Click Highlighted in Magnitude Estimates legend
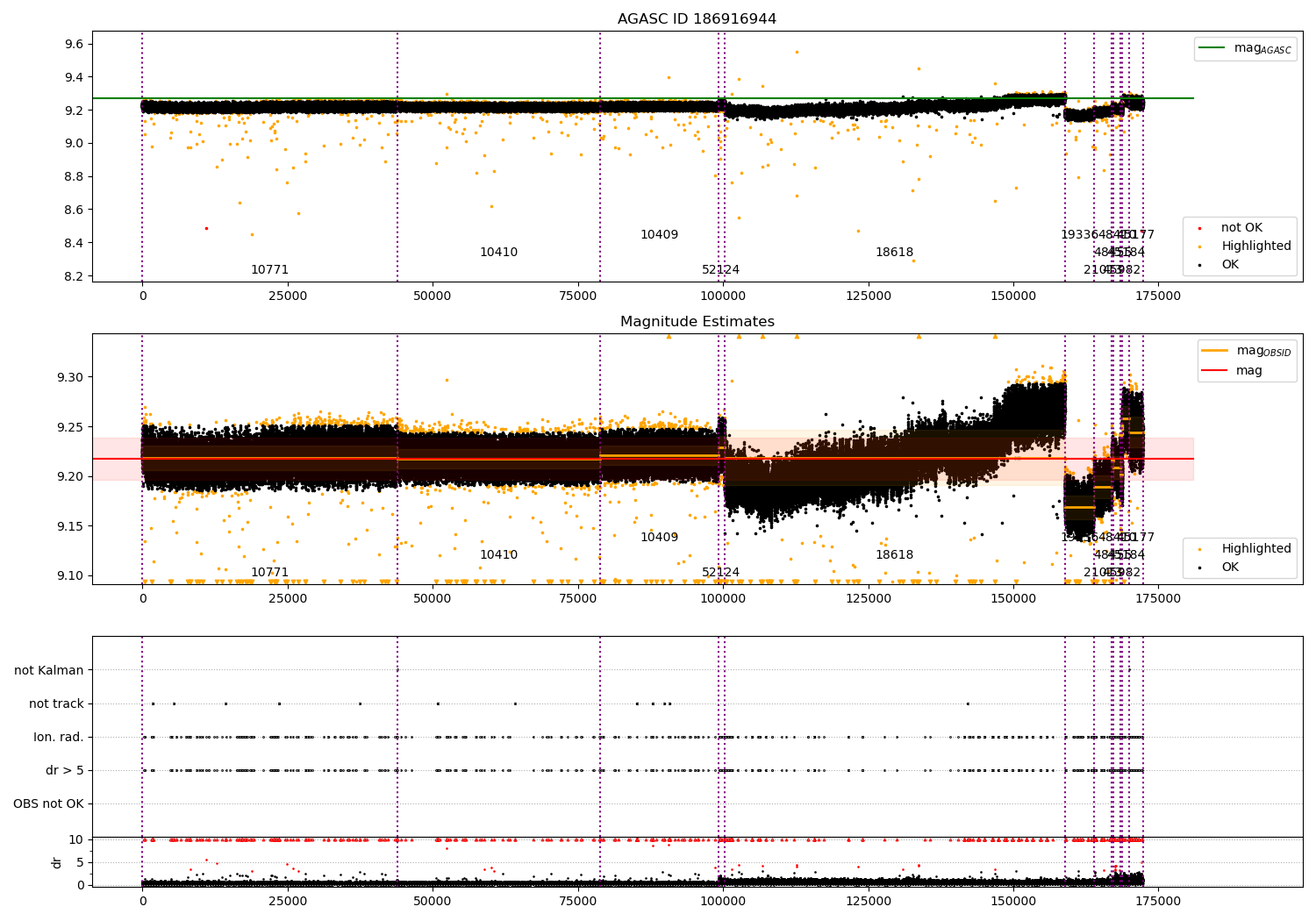Screen dimensions: 1316x921 click(1256, 549)
